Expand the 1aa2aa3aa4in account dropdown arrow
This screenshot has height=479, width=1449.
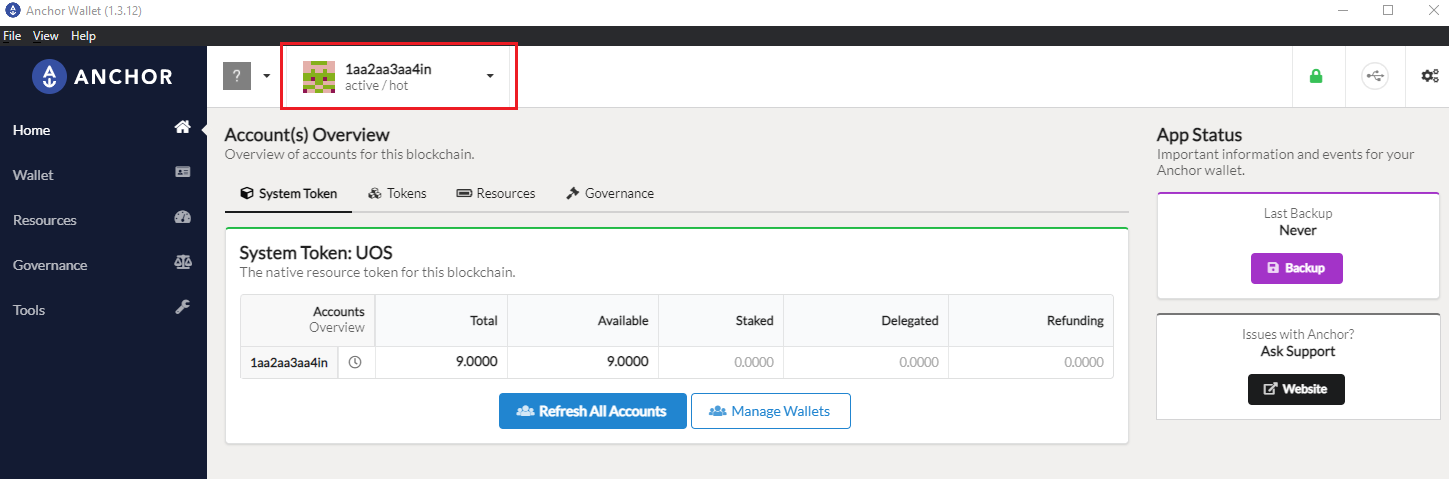click(x=490, y=76)
